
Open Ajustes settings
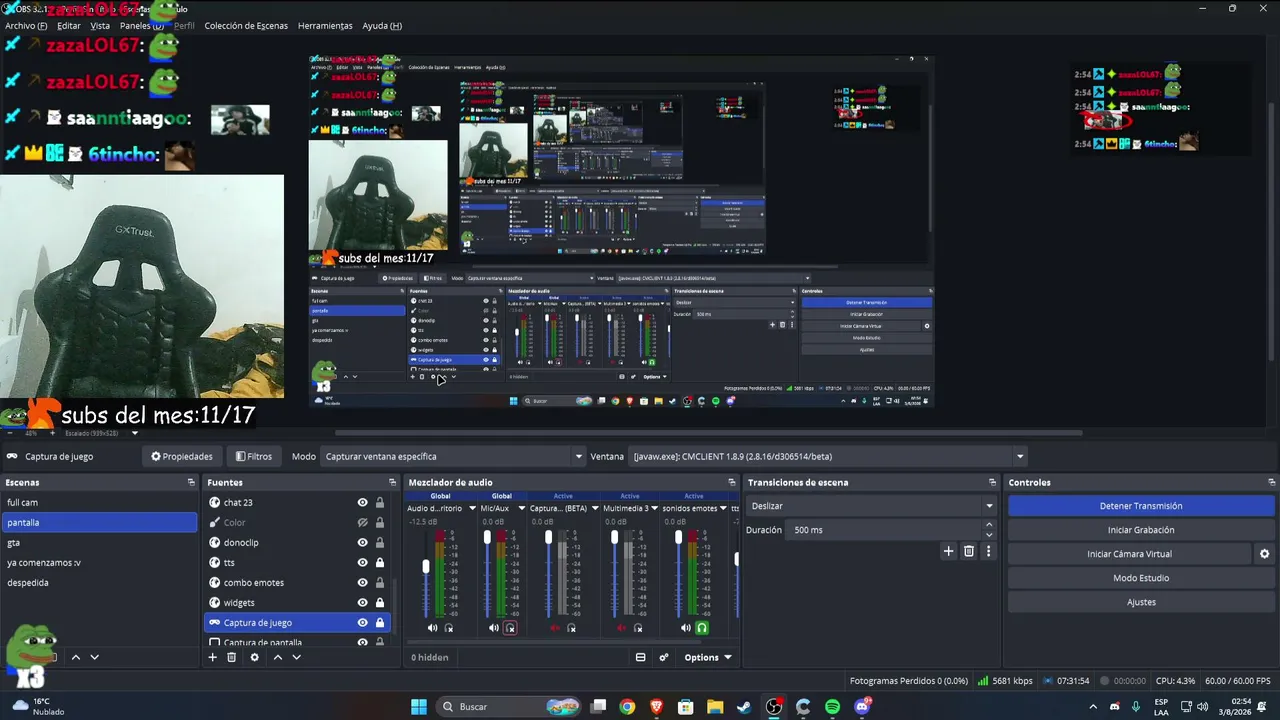[1141, 602]
